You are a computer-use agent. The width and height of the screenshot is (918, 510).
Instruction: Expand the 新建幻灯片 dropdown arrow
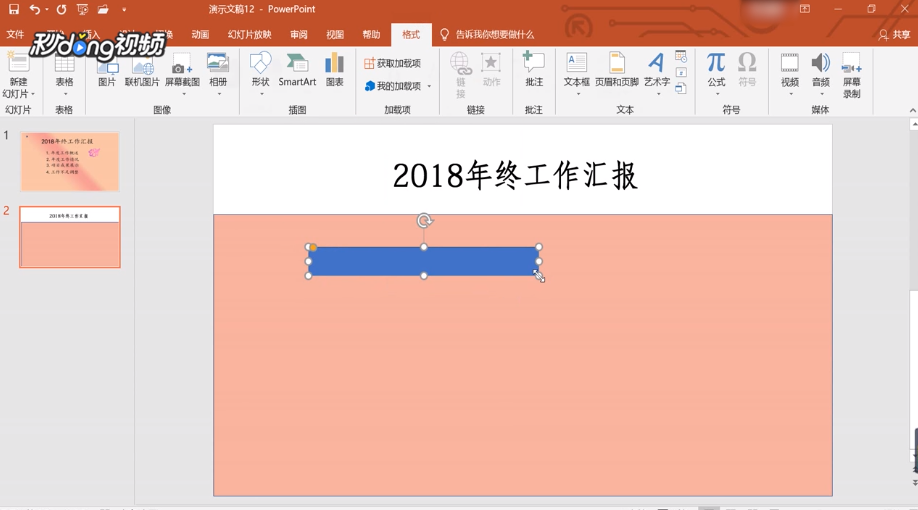(x=33, y=94)
